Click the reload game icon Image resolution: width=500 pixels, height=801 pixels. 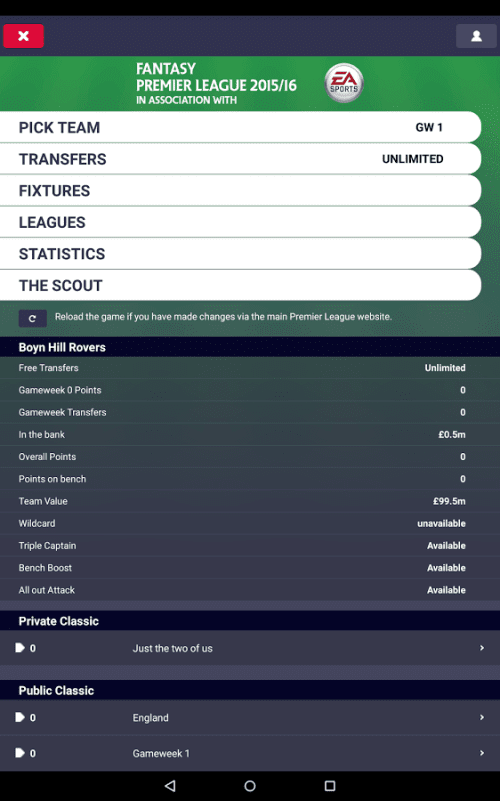(x=33, y=318)
